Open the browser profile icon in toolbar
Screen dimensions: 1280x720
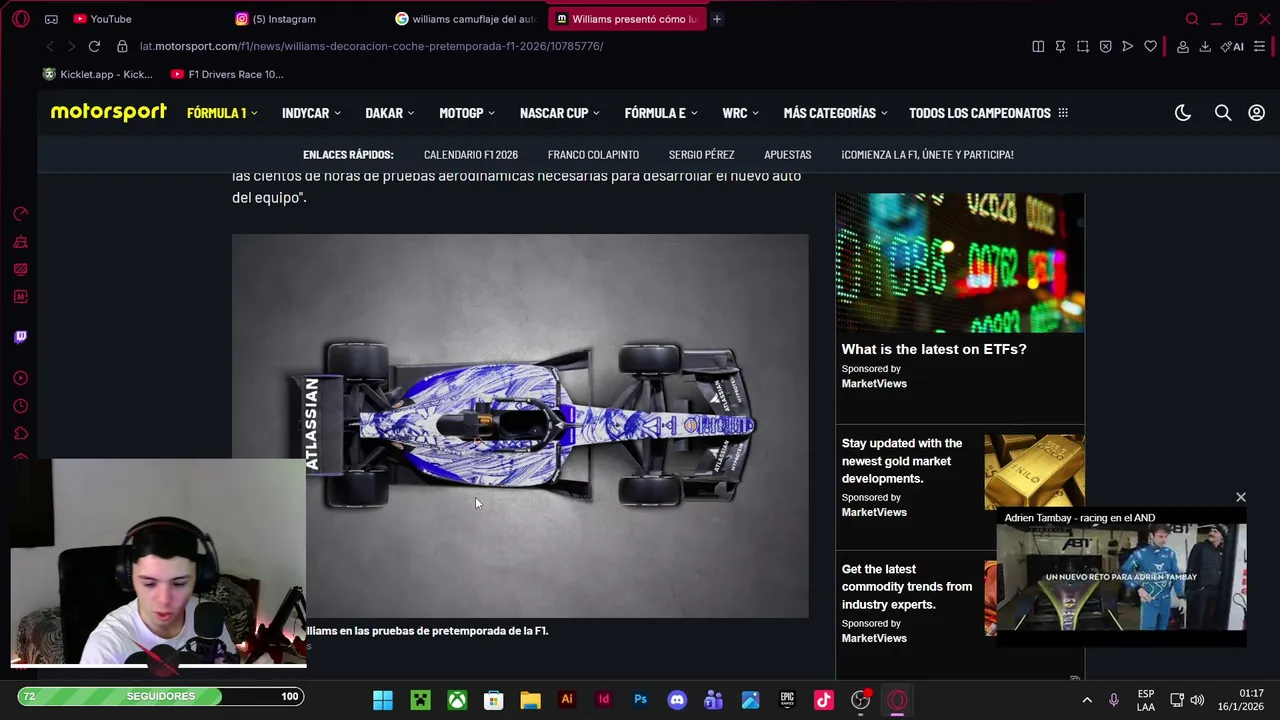point(1182,46)
